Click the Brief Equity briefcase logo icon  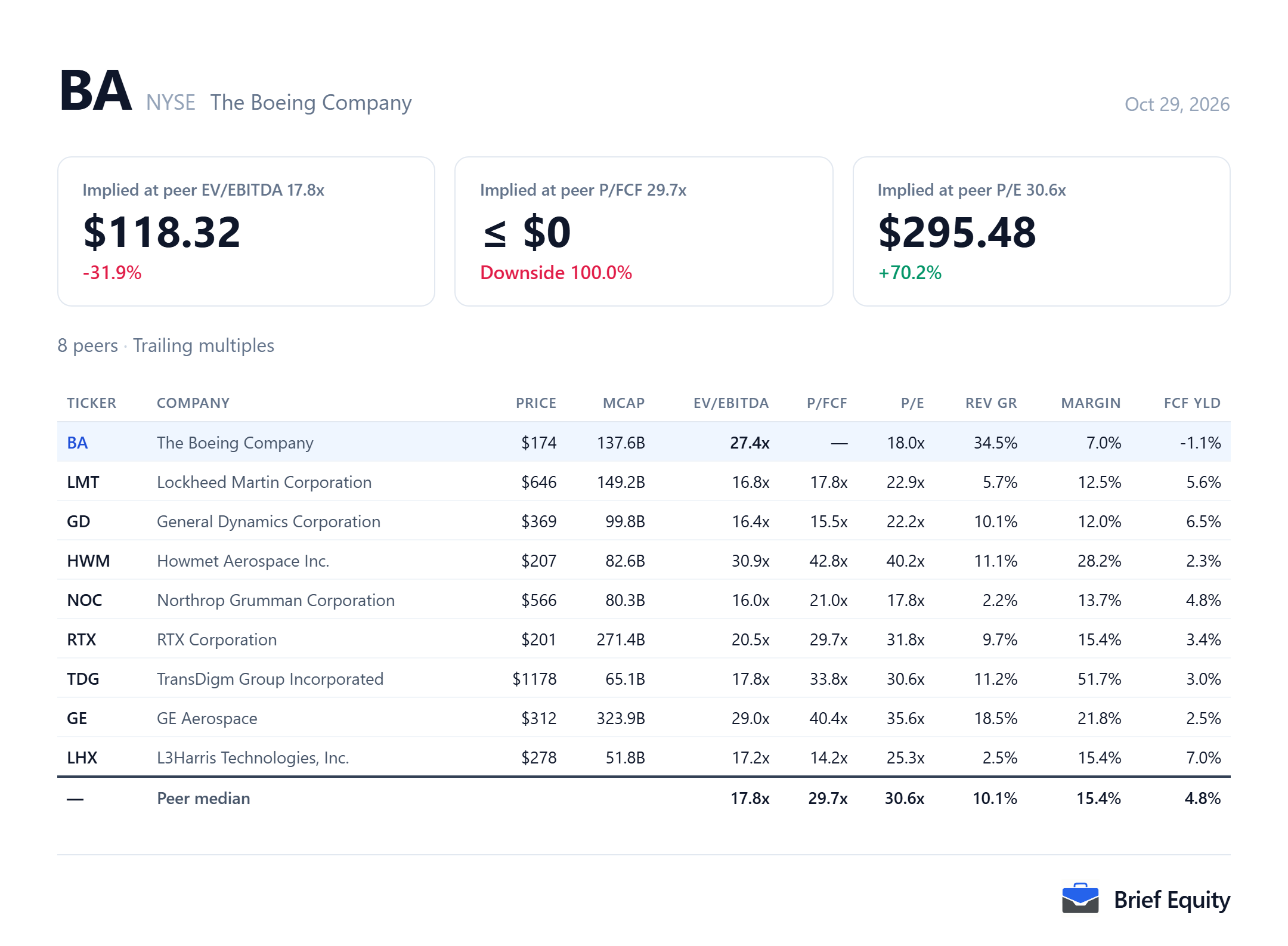(1080, 898)
